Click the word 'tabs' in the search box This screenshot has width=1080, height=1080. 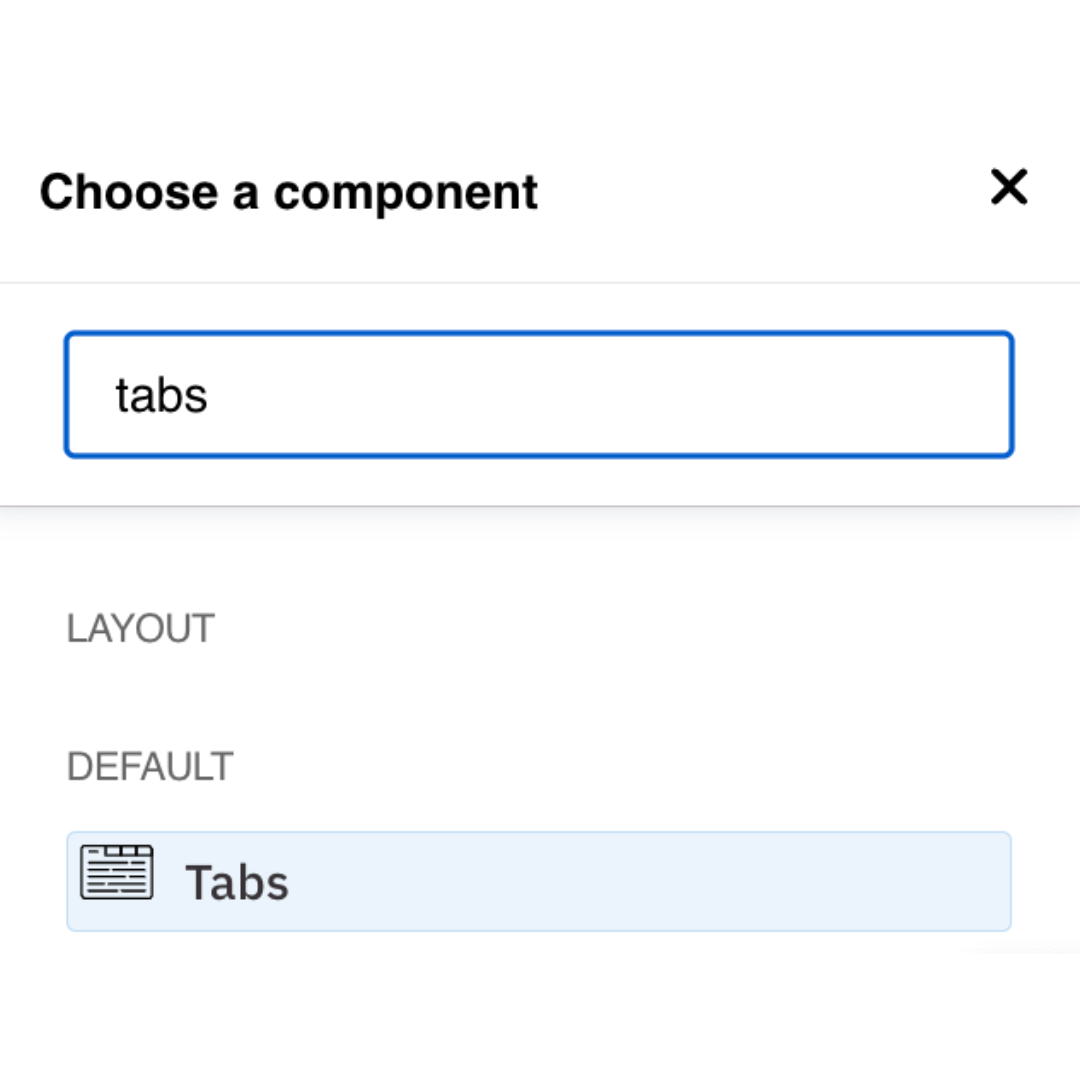(x=161, y=396)
